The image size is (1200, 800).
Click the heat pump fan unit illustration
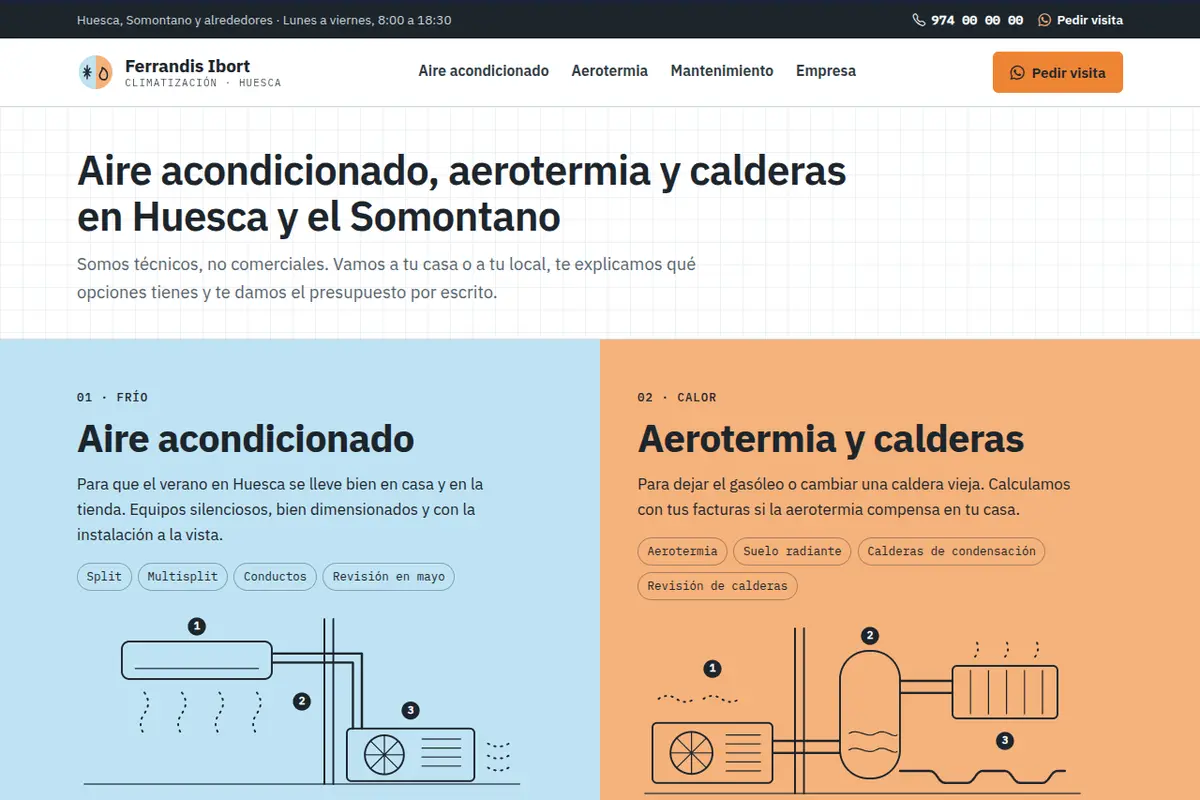pos(712,752)
